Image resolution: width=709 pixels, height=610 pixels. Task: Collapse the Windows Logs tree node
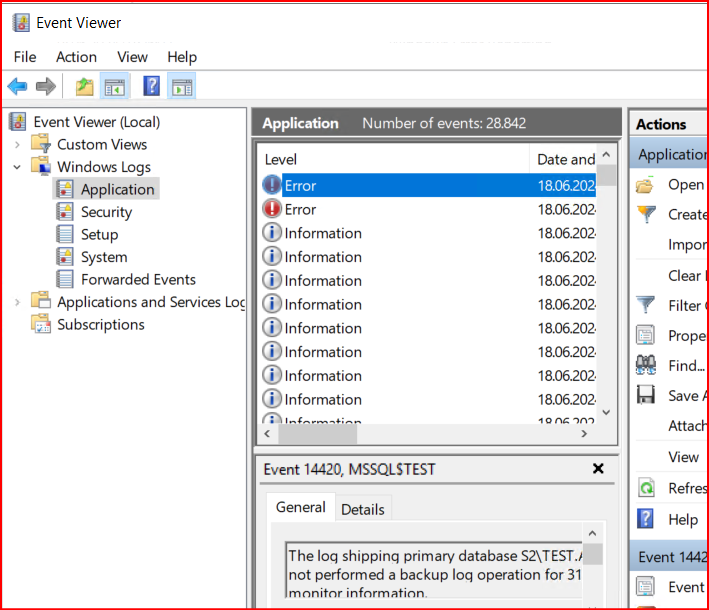coord(17,167)
